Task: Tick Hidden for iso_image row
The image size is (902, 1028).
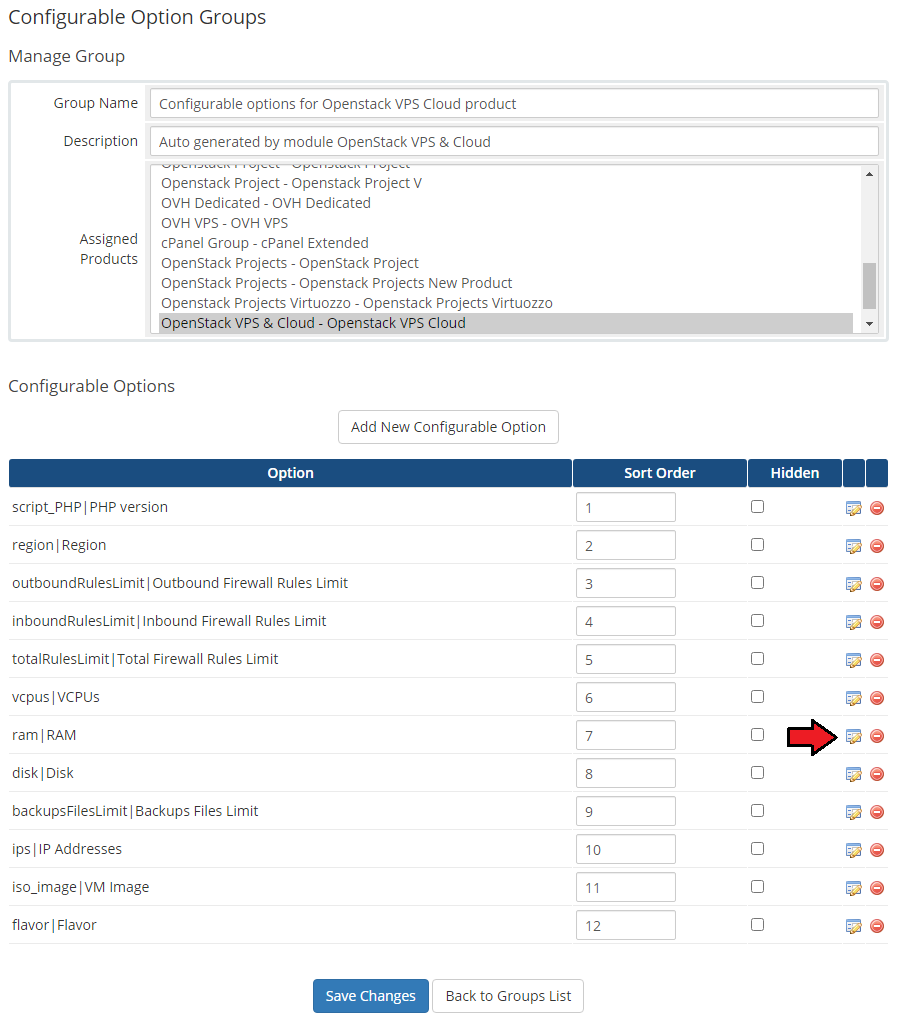Action: (757, 887)
